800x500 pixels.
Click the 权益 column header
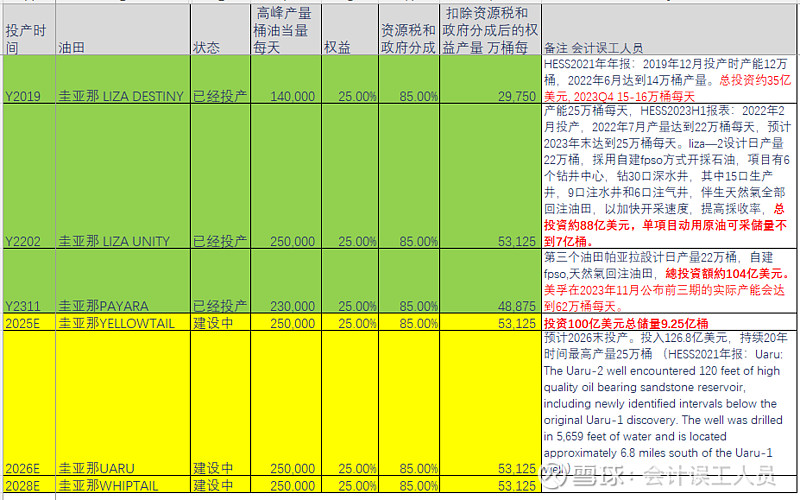click(350, 30)
